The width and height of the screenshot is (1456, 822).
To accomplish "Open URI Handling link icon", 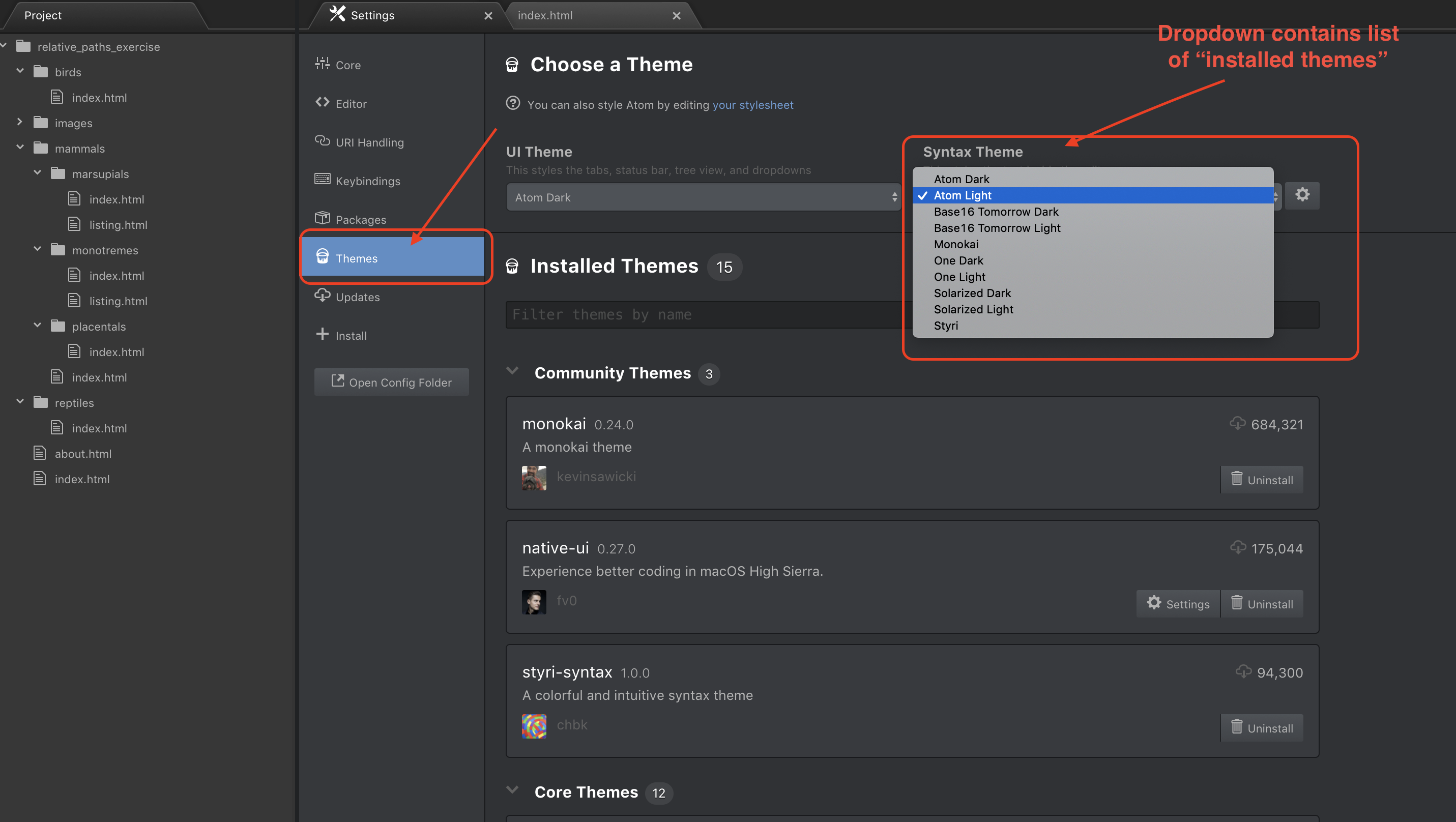I will click(x=322, y=141).
